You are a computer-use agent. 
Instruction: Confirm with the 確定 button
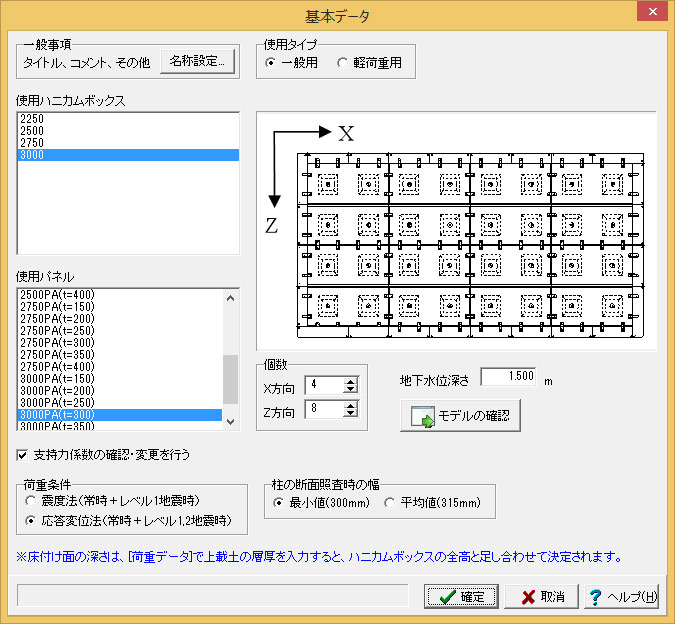point(461,596)
